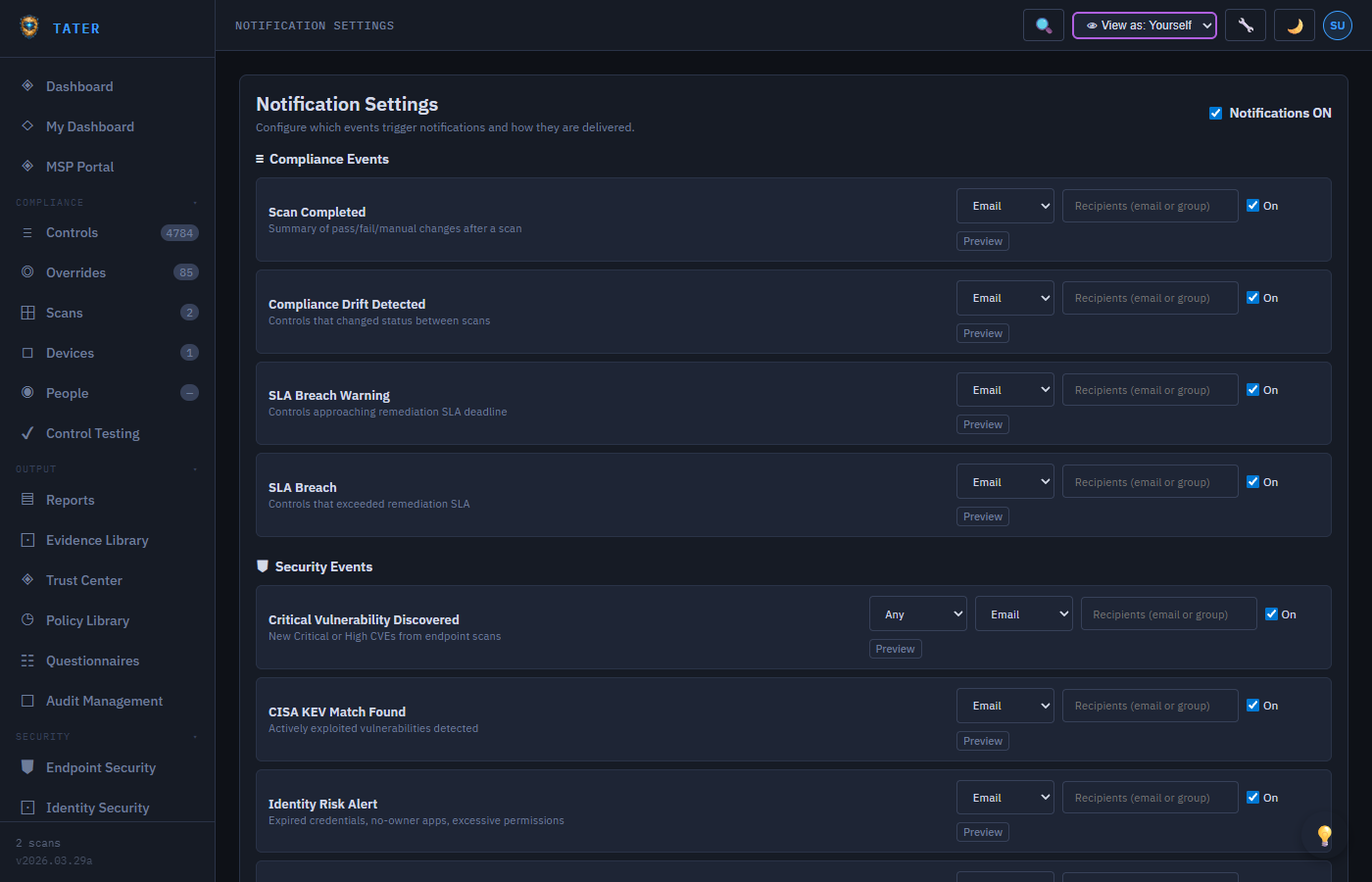Preview the CISA KEV Match notification

click(x=983, y=741)
